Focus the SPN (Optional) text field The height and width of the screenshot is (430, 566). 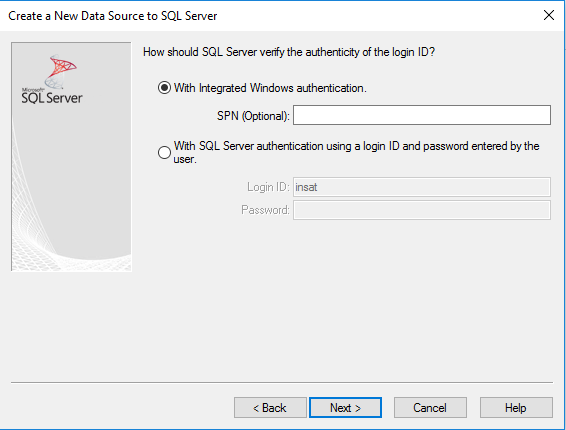pyautogui.click(x=422, y=115)
